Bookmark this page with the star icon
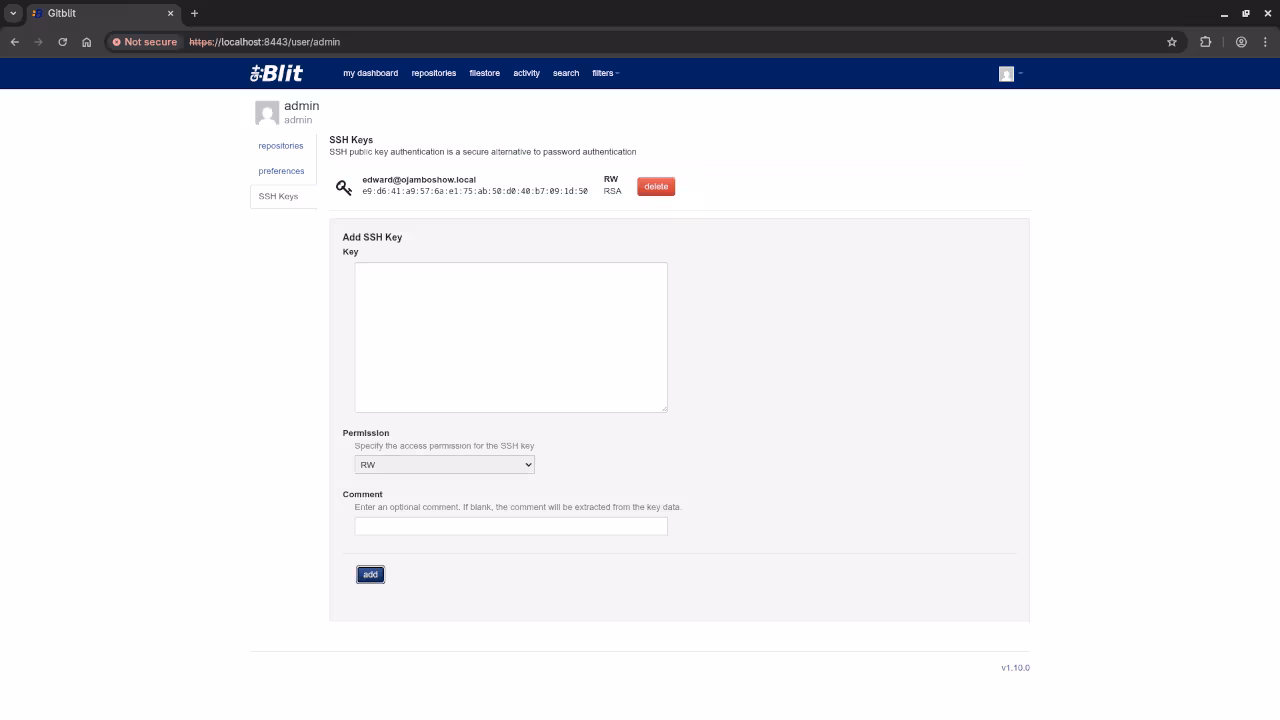The width and height of the screenshot is (1280, 720). pos(1172,42)
